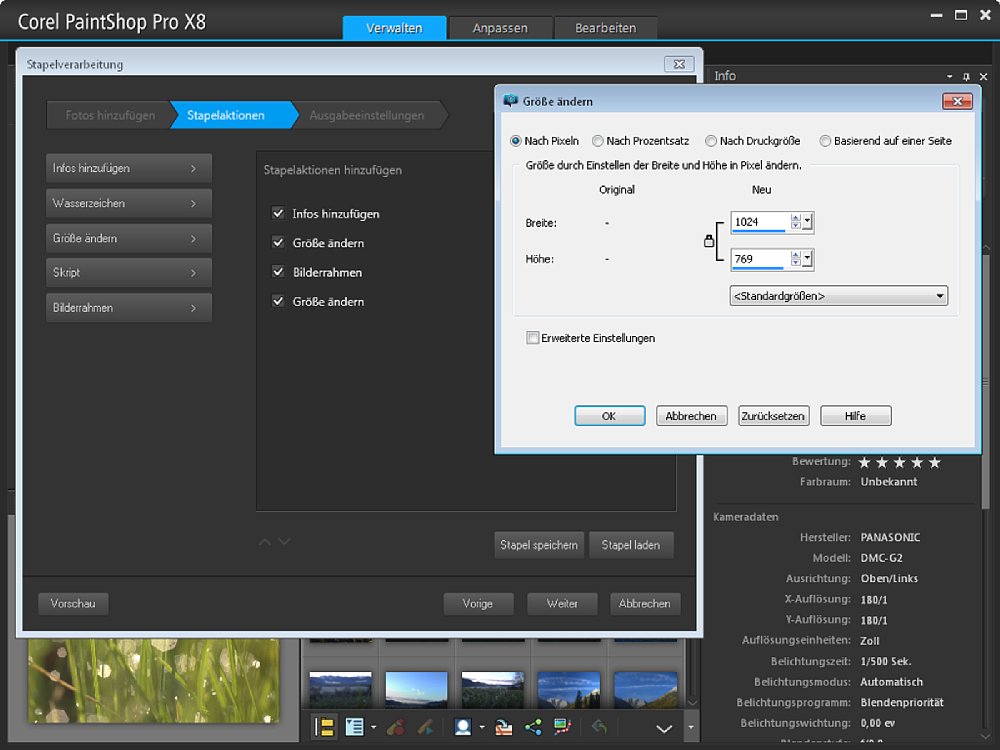1000x750 pixels.
Task: Move selected batch action up
Action: (265, 541)
